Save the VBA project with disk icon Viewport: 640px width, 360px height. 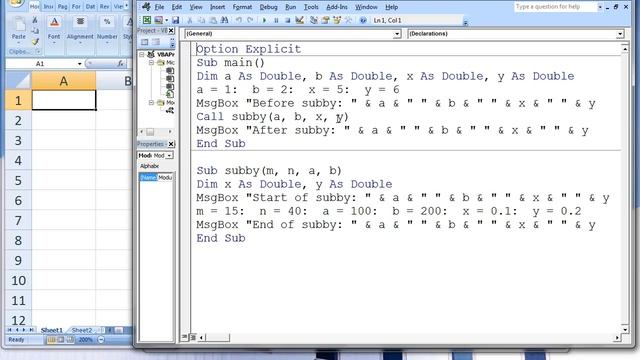[x=176, y=20]
